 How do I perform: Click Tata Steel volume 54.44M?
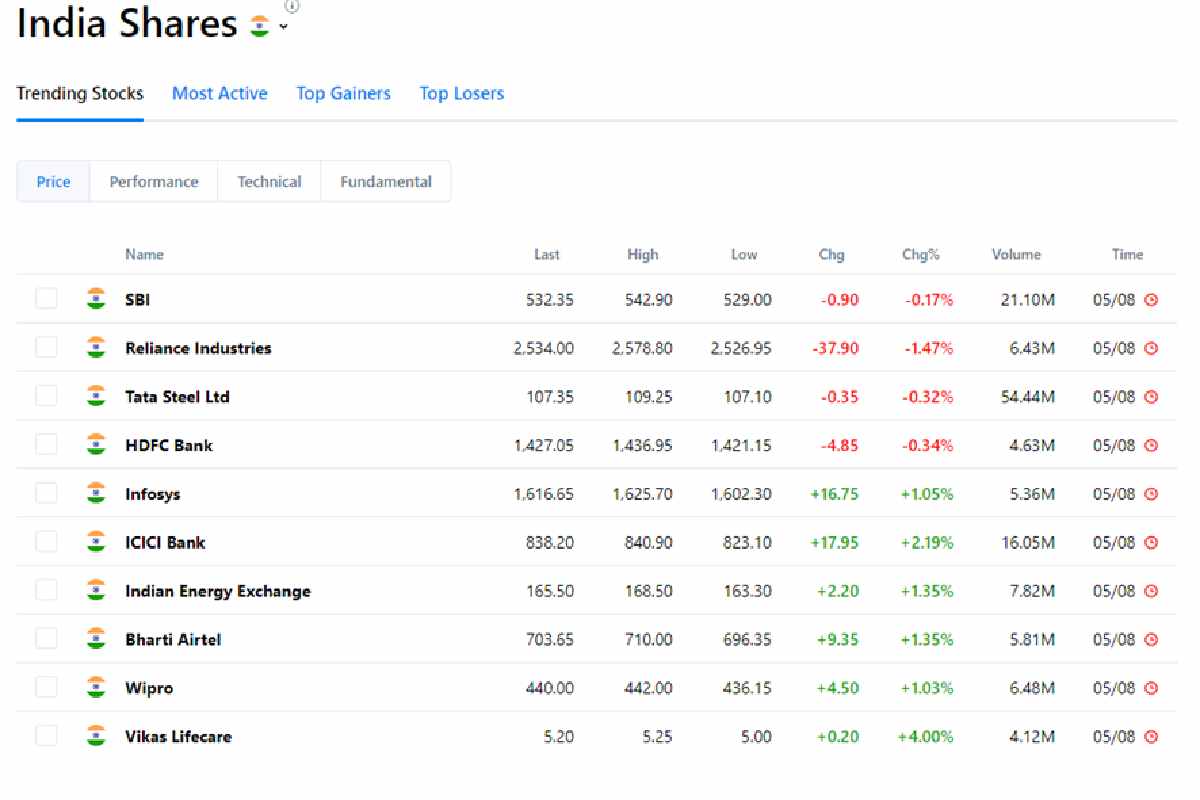point(1028,396)
